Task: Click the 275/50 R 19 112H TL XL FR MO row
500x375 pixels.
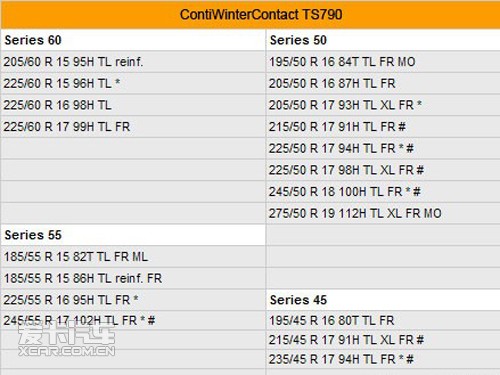Action: (383, 213)
